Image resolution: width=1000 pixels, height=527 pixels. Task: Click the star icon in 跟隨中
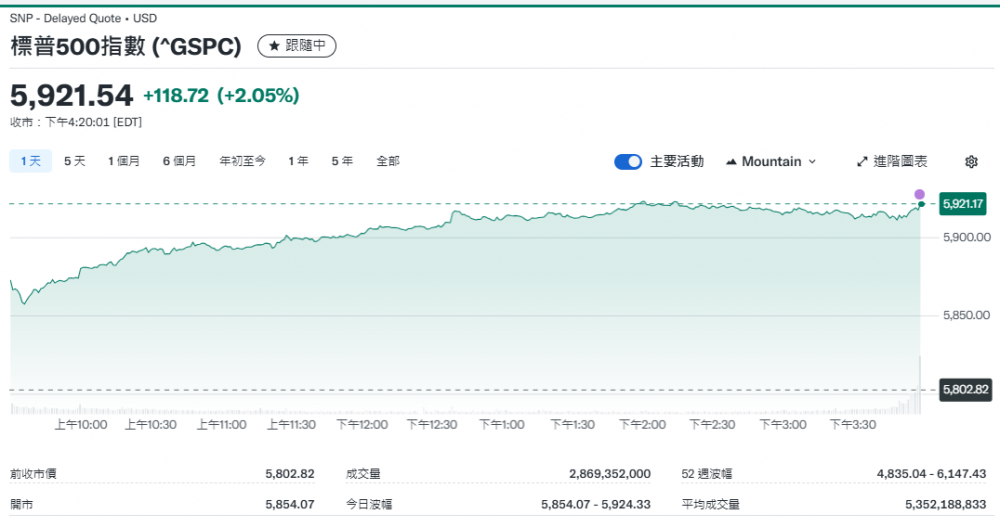(274, 46)
